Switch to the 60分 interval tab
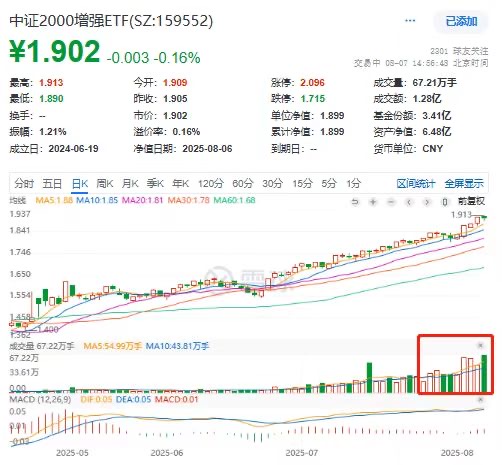Image resolution: width=502 pixels, height=465 pixels. 243,183
